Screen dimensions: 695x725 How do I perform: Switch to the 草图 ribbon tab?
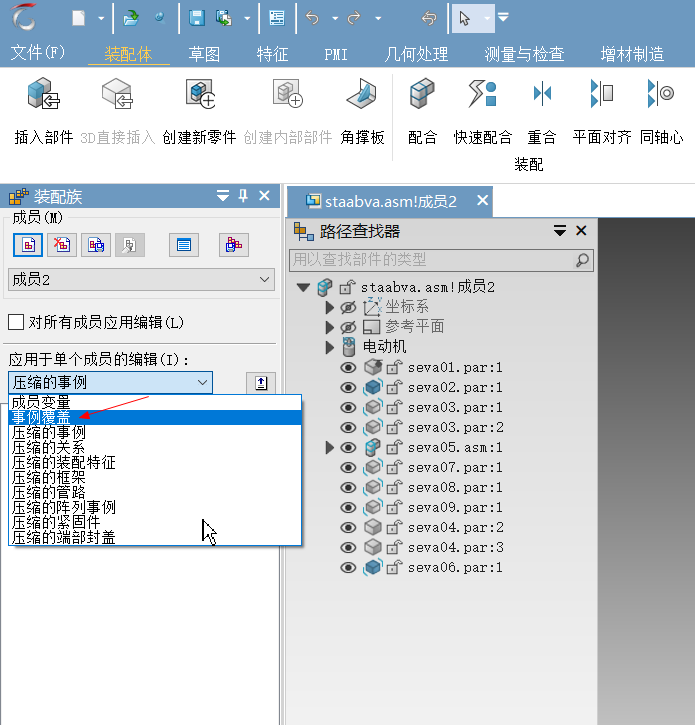coord(205,54)
